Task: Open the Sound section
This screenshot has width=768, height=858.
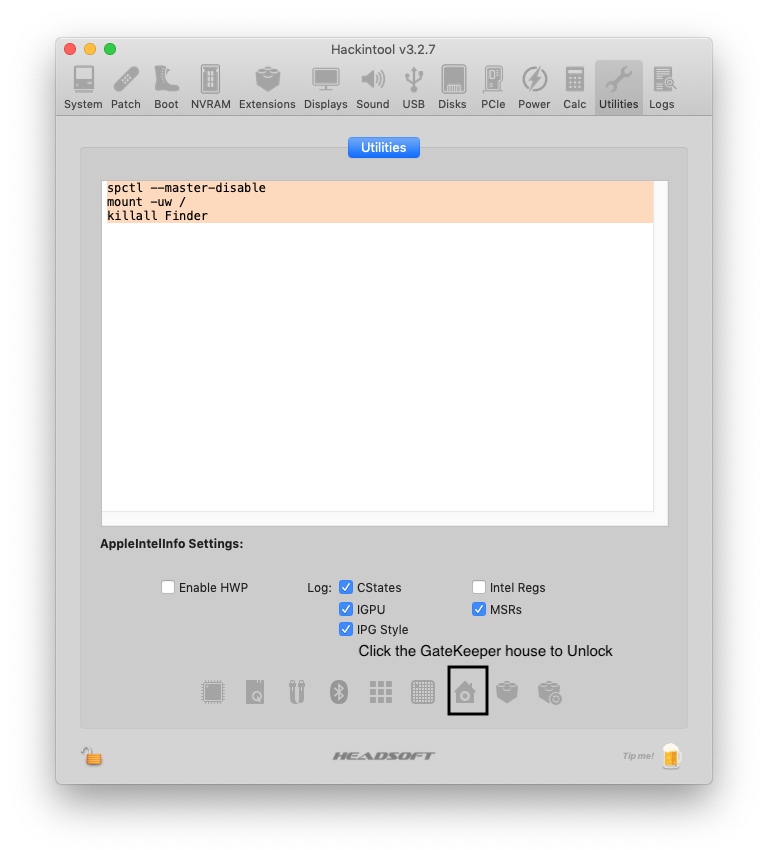Action: (373, 88)
